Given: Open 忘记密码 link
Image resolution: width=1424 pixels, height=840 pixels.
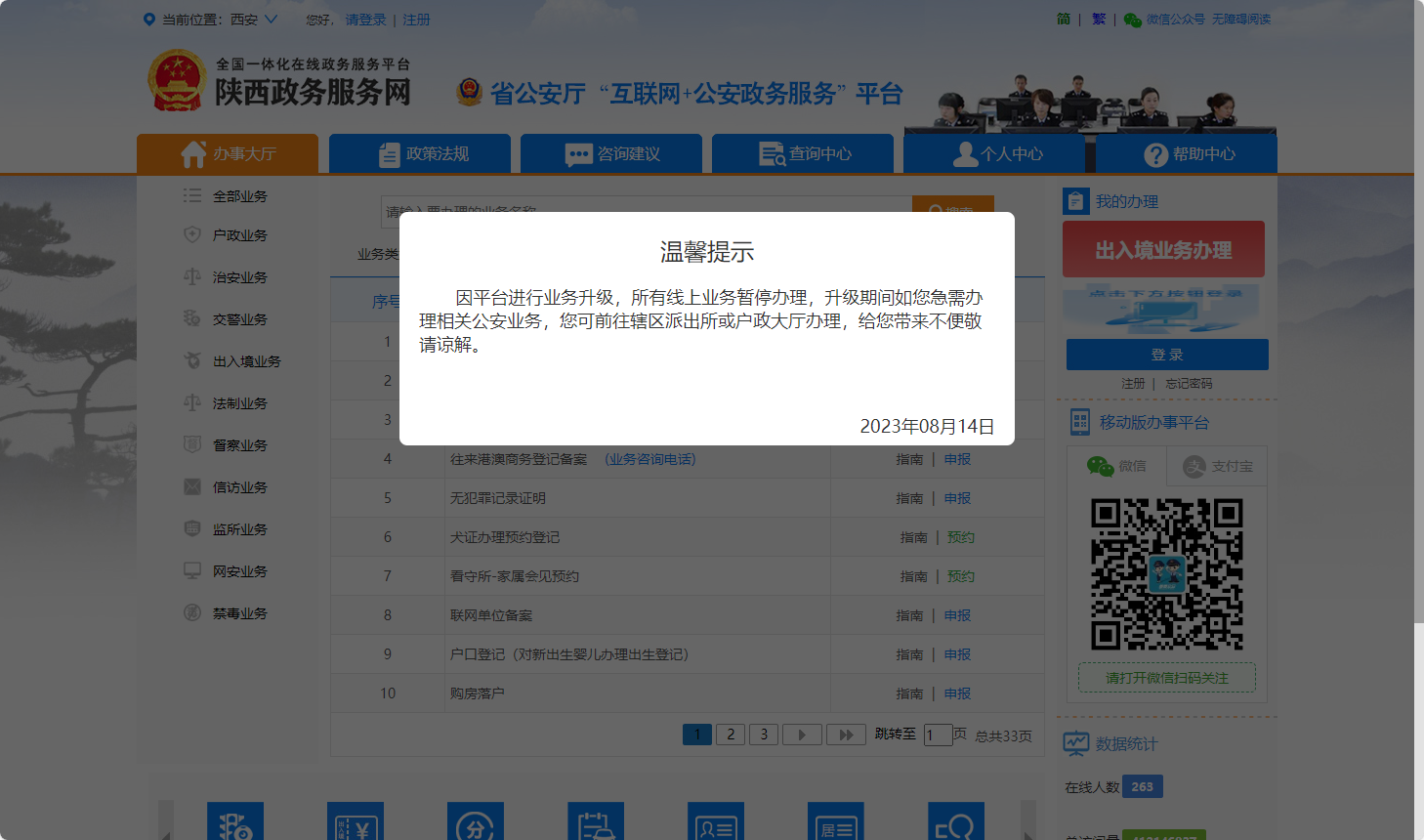Looking at the screenshot, I should pyautogui.click(x=1189, y=384).
